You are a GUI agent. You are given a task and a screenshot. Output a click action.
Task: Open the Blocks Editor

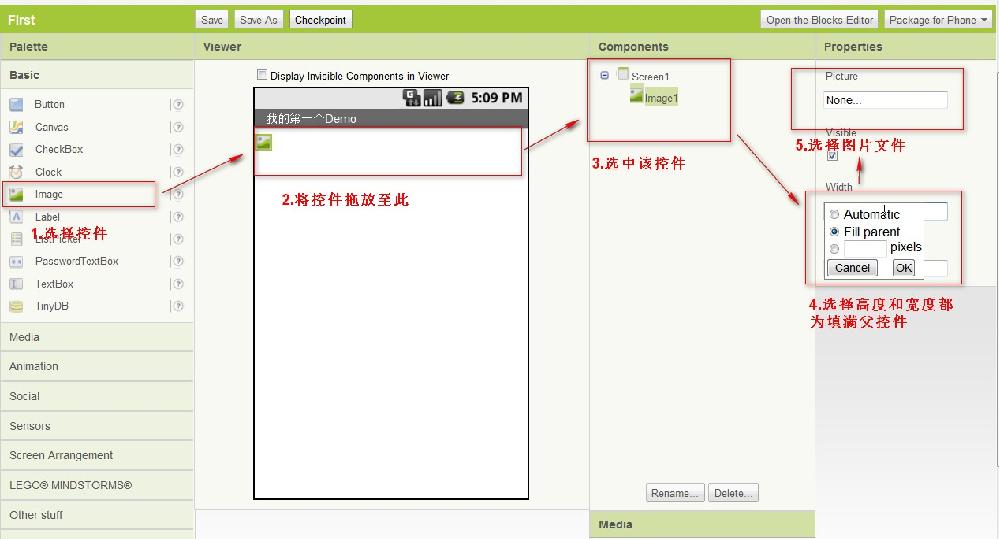(819, 20)
